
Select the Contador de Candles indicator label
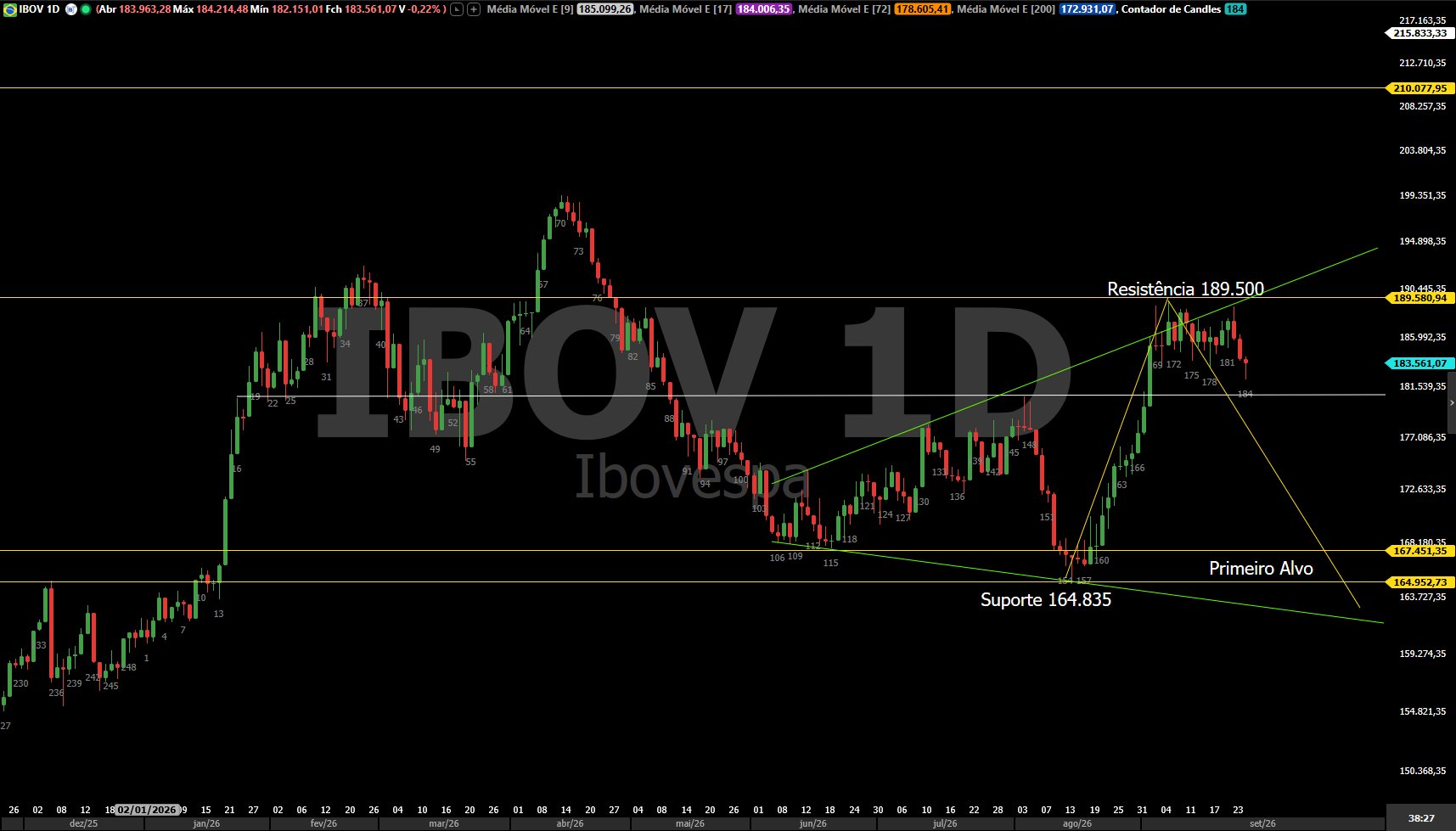1172,9
